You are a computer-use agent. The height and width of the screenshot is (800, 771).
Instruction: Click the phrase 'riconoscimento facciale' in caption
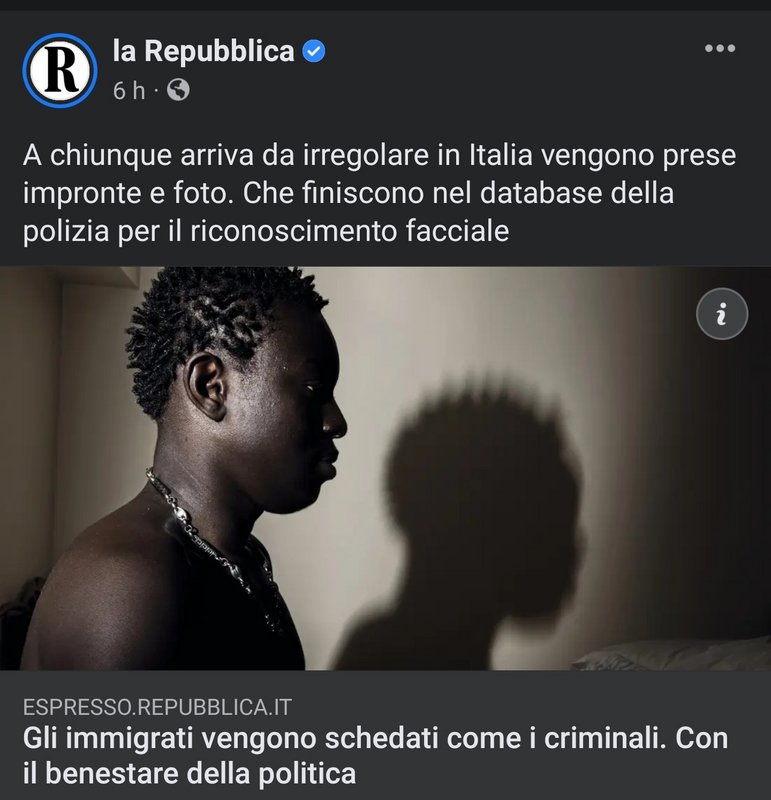click(x=350, y=231)
